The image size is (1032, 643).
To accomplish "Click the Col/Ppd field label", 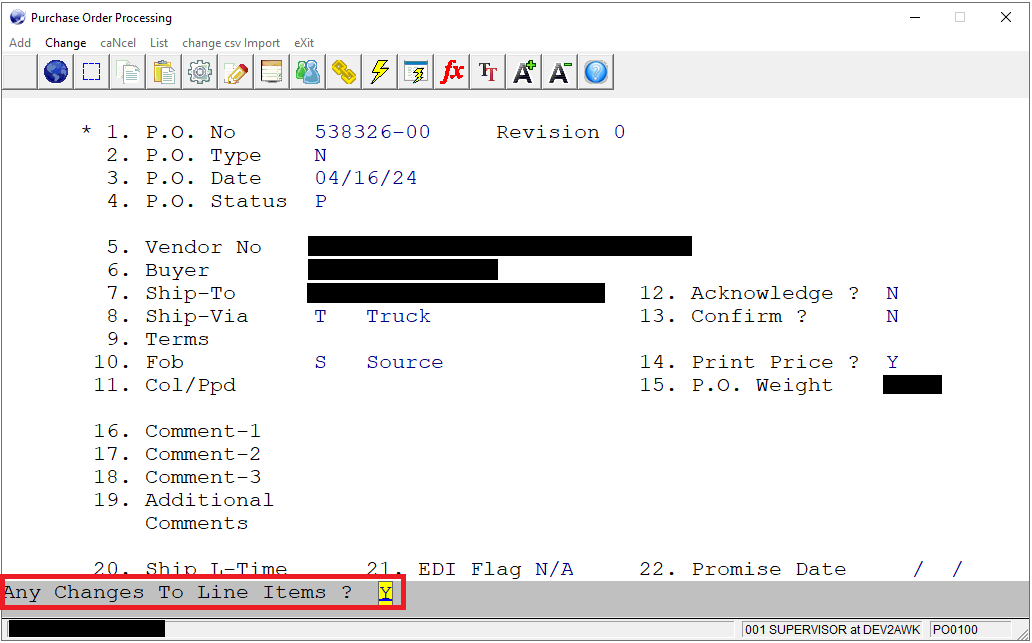I will 190,385.
